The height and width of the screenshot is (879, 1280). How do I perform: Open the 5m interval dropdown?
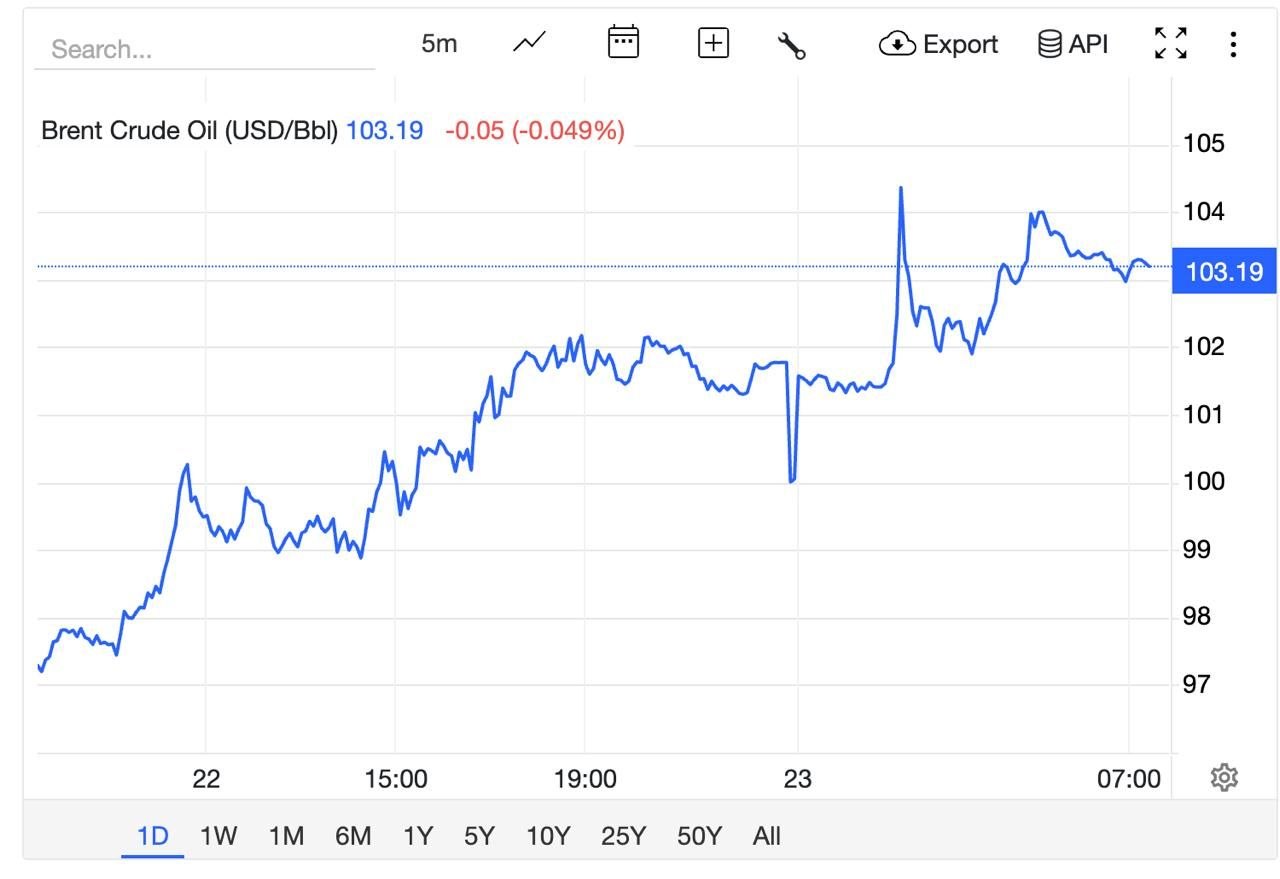click(x=439, y=43)
